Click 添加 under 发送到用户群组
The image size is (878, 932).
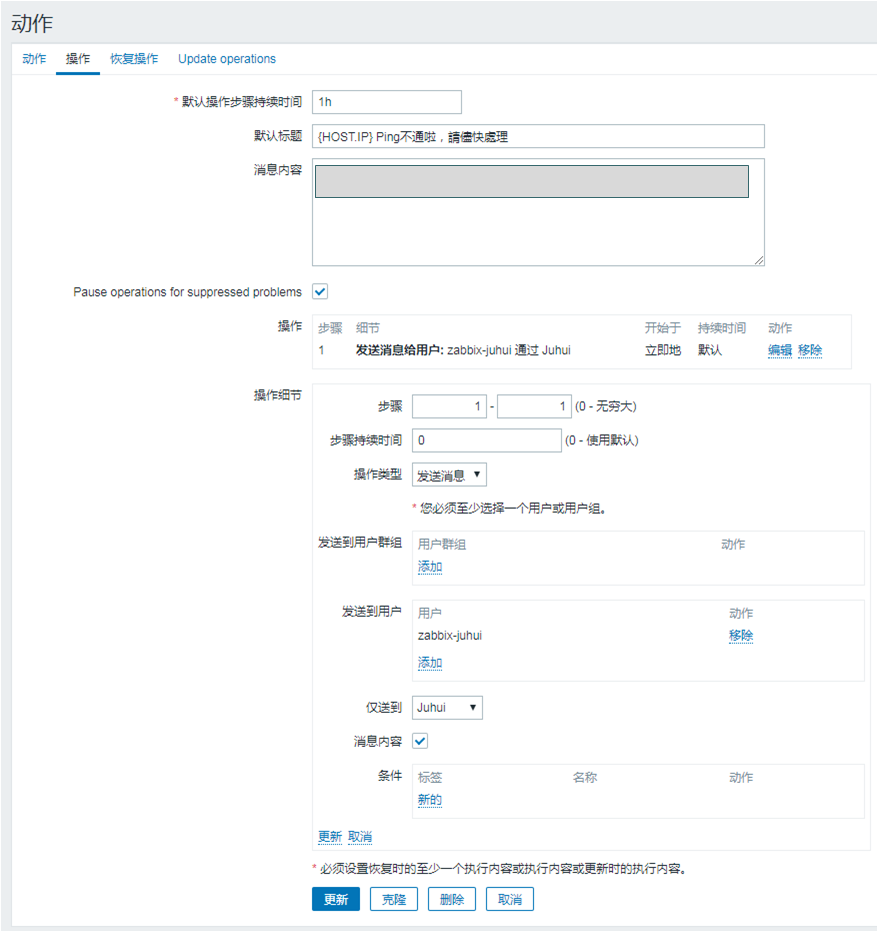pyautogui.click(x=429, y=566)
